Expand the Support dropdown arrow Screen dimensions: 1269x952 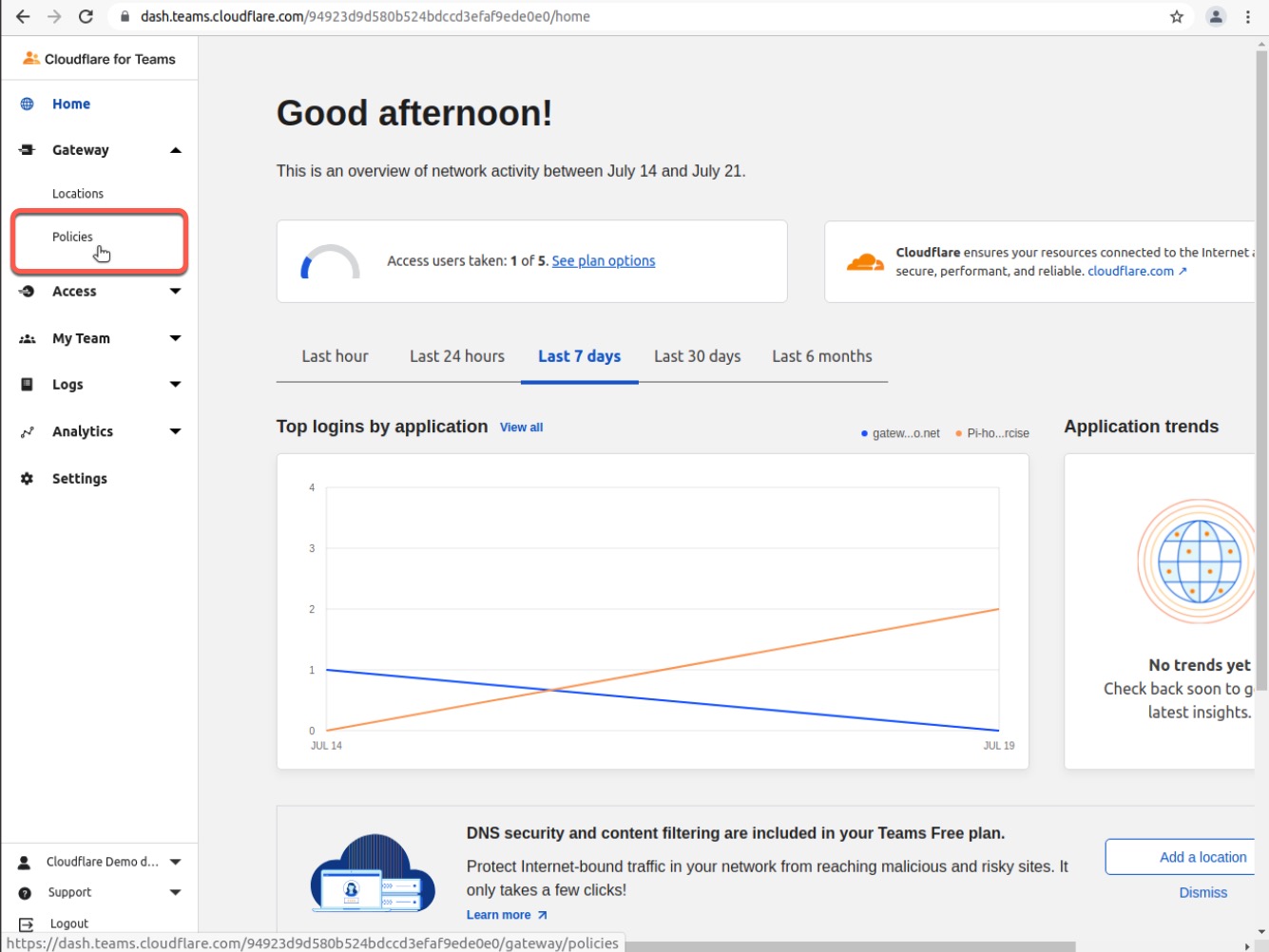tap(176, 893)
